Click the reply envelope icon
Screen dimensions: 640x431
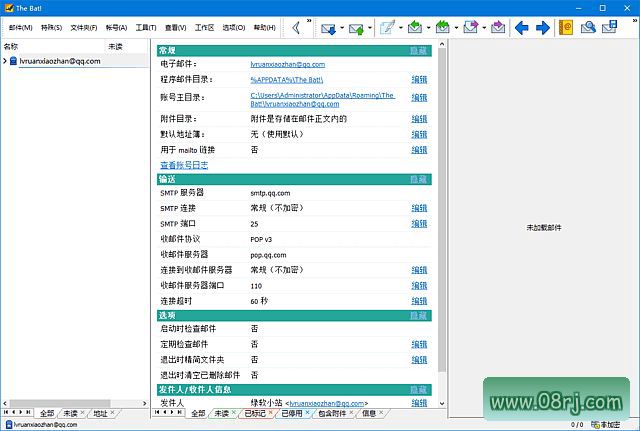click(x=415, y=28)
